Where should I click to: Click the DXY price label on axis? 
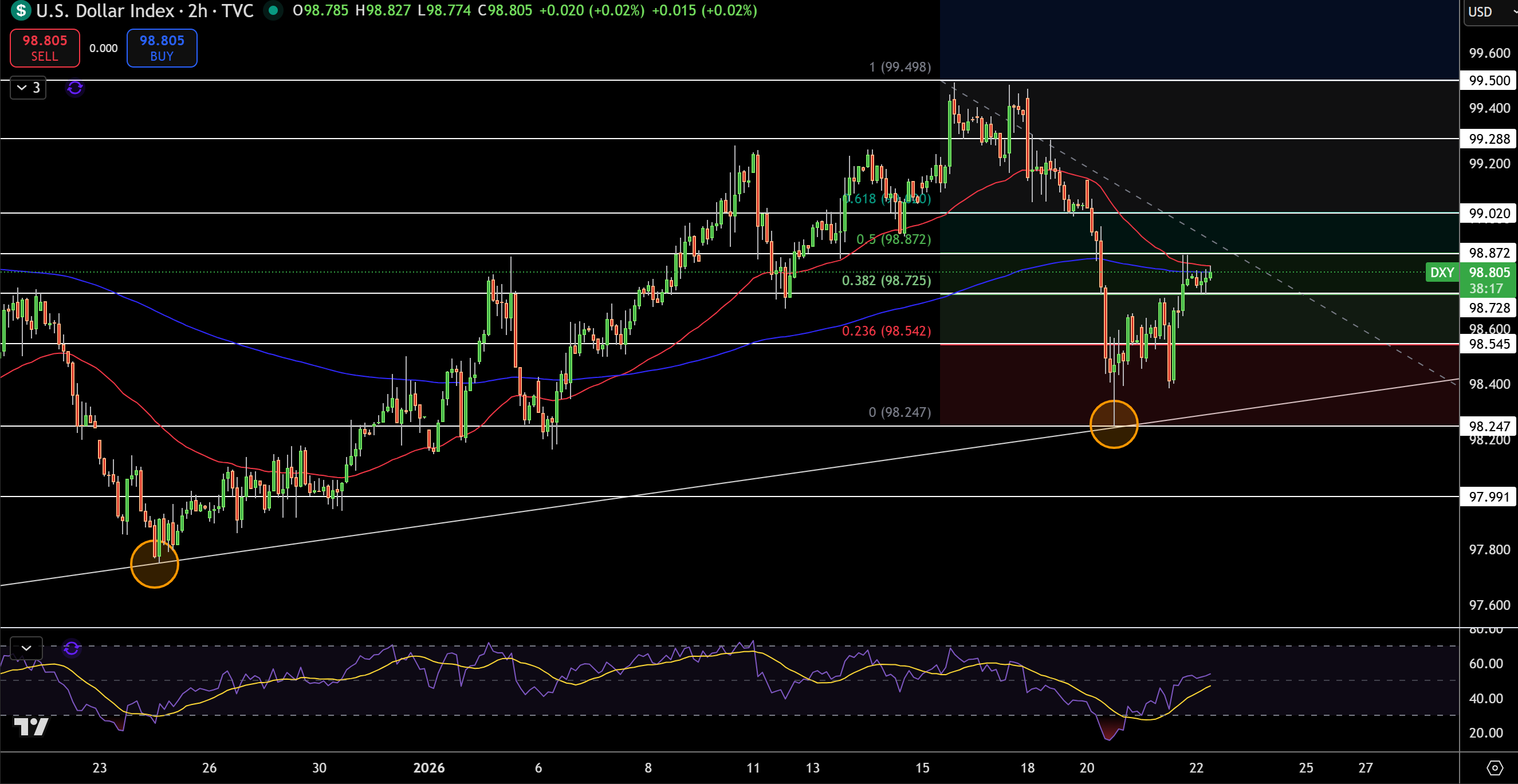1442,272
